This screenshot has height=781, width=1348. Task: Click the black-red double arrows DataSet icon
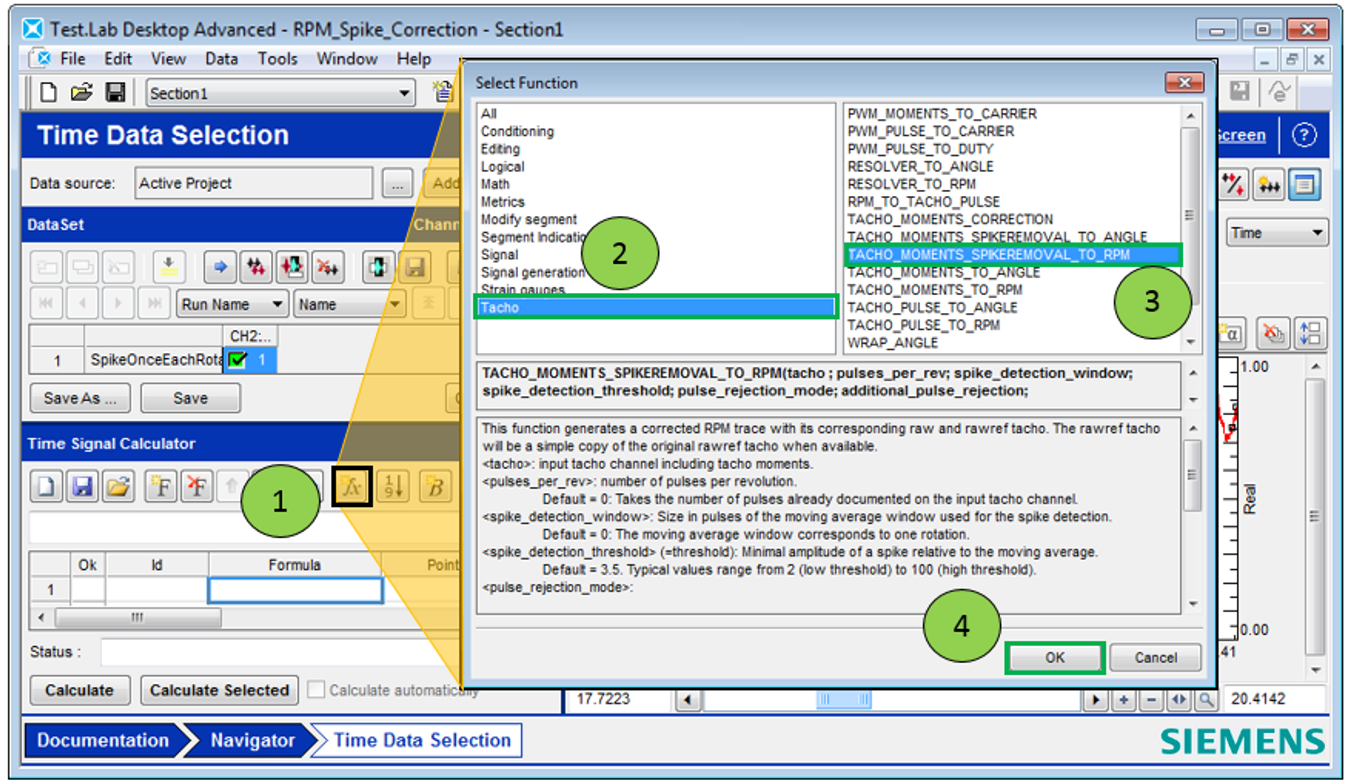[256, 266]
